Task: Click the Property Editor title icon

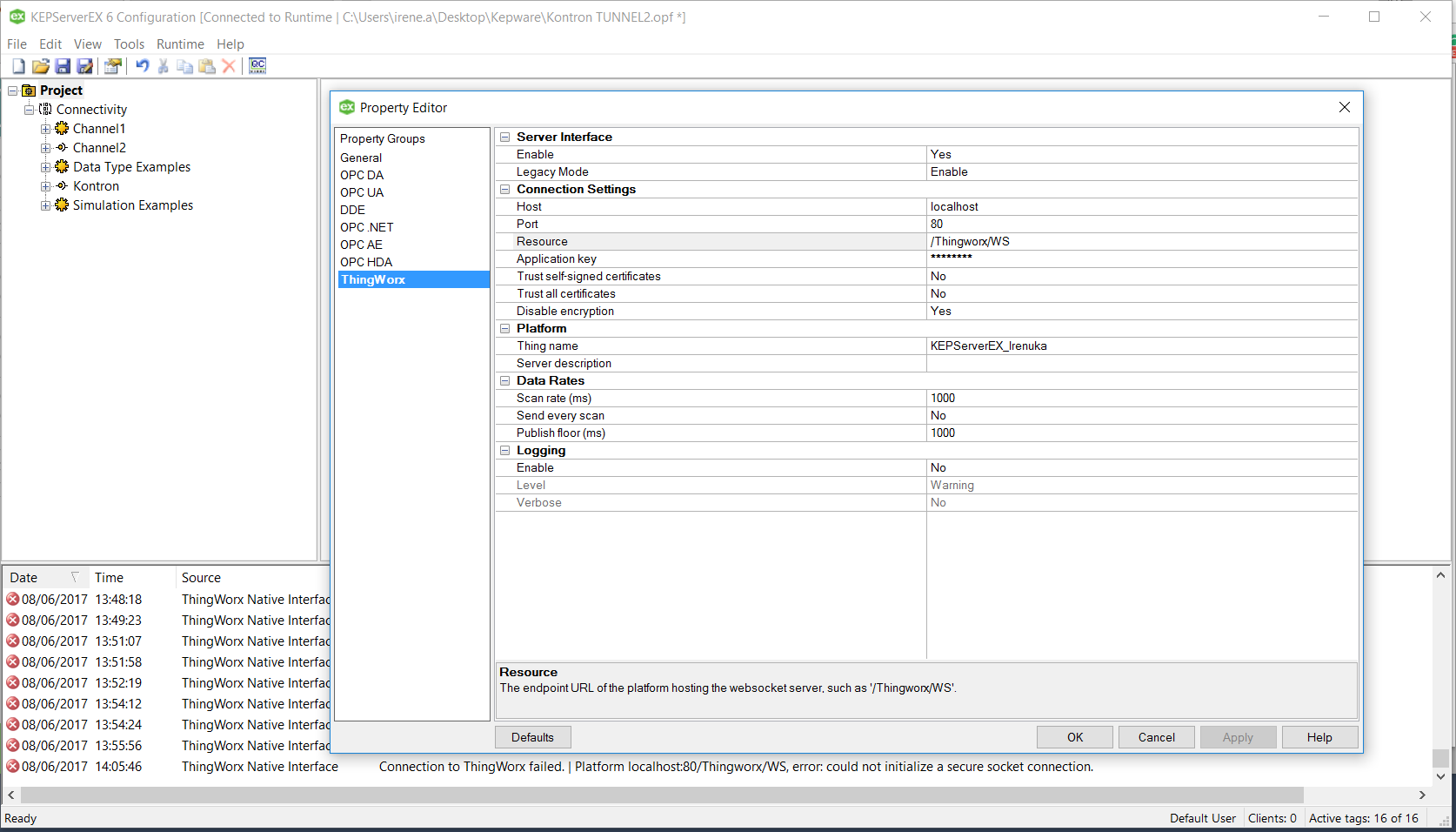Action: point(347,107)
